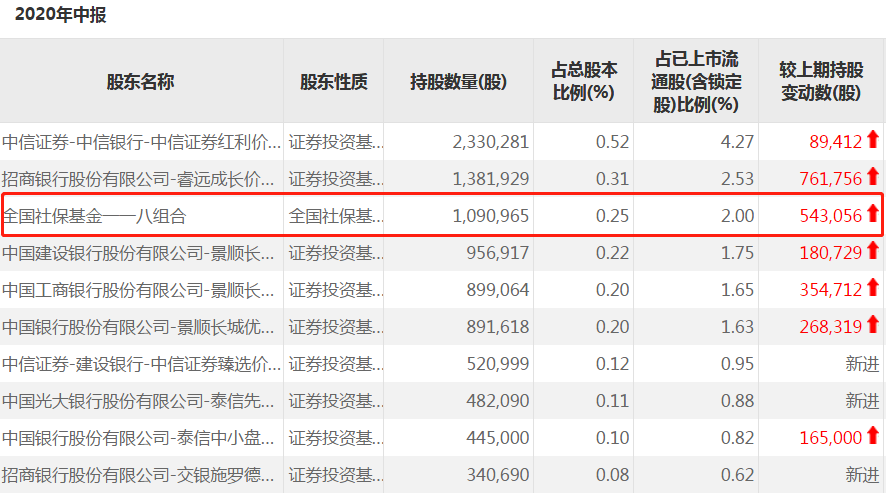This screenshot has width=886, height=493.
Task: Select shareholder 招商银行股份有限公司-交银施罗德...
Action: point(138,475)
